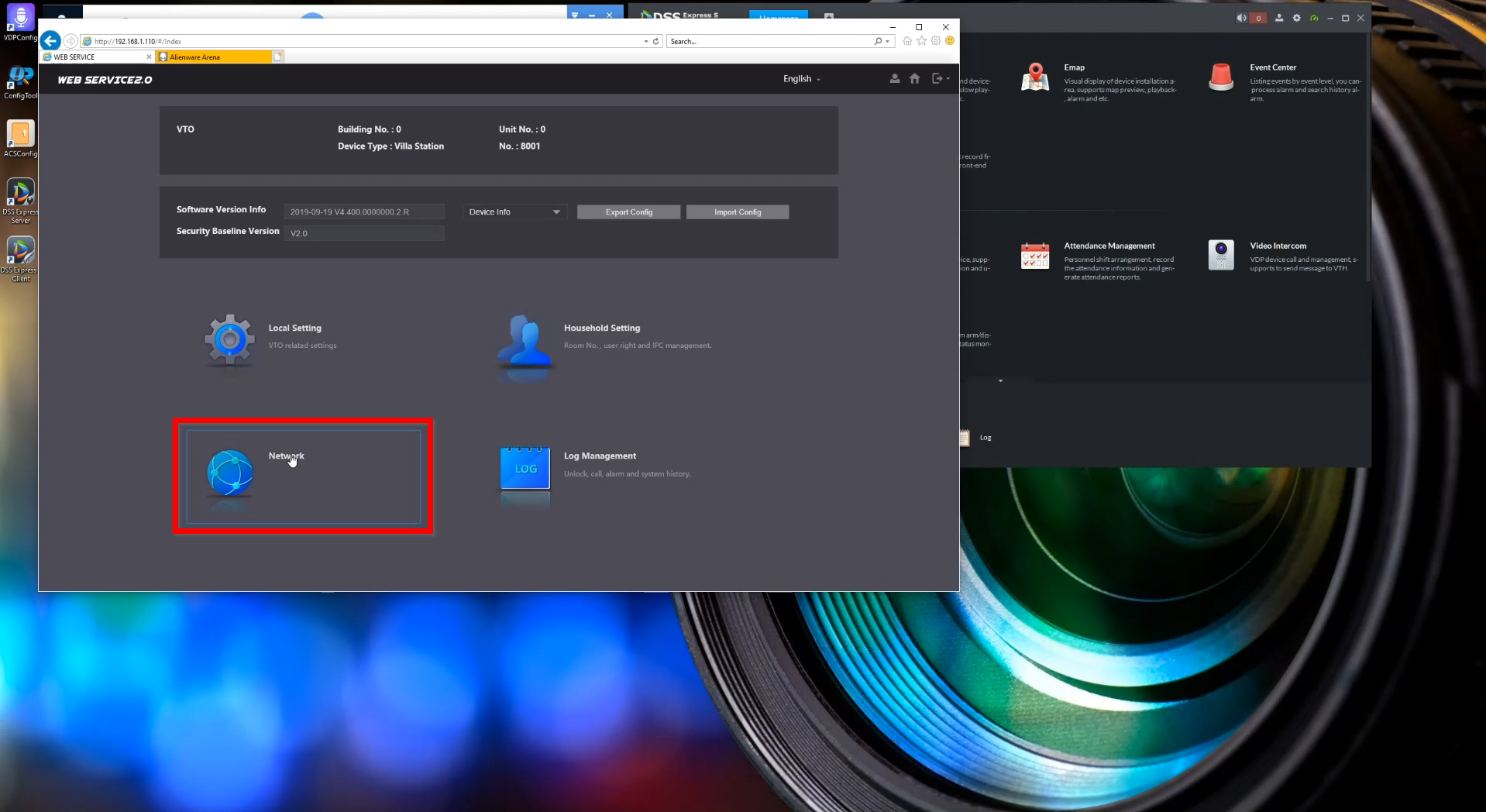Click the Import Config button

[x=738, y=212]
